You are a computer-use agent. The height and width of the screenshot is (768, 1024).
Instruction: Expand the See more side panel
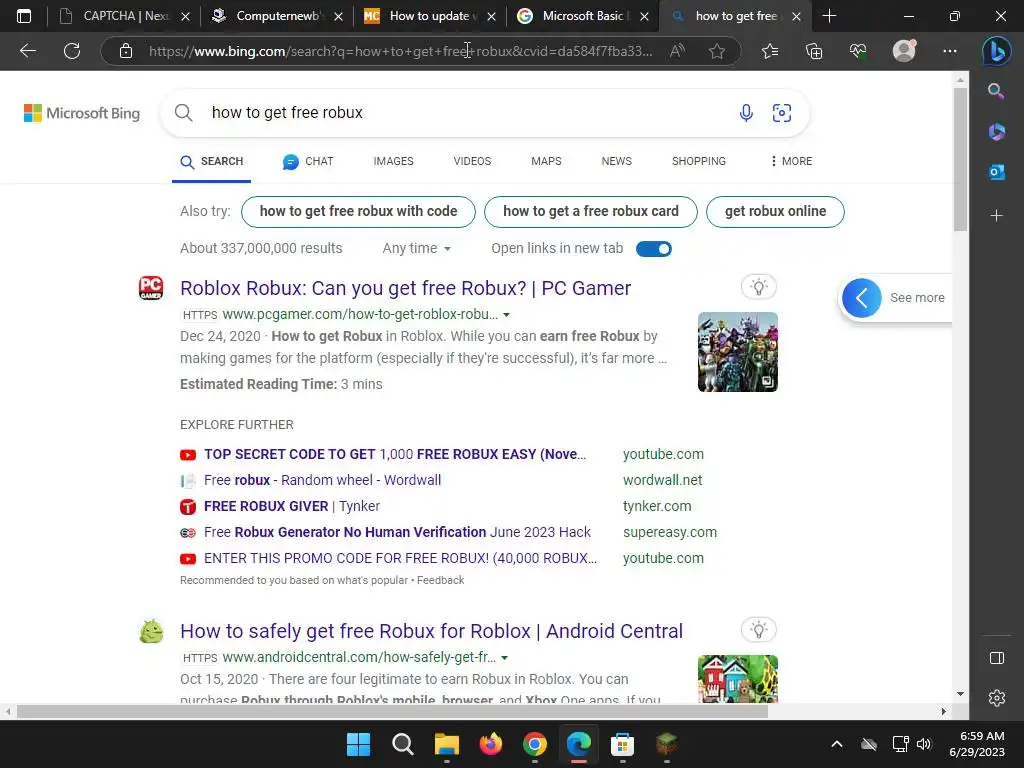pyautogui.click(x=894, y=298)
